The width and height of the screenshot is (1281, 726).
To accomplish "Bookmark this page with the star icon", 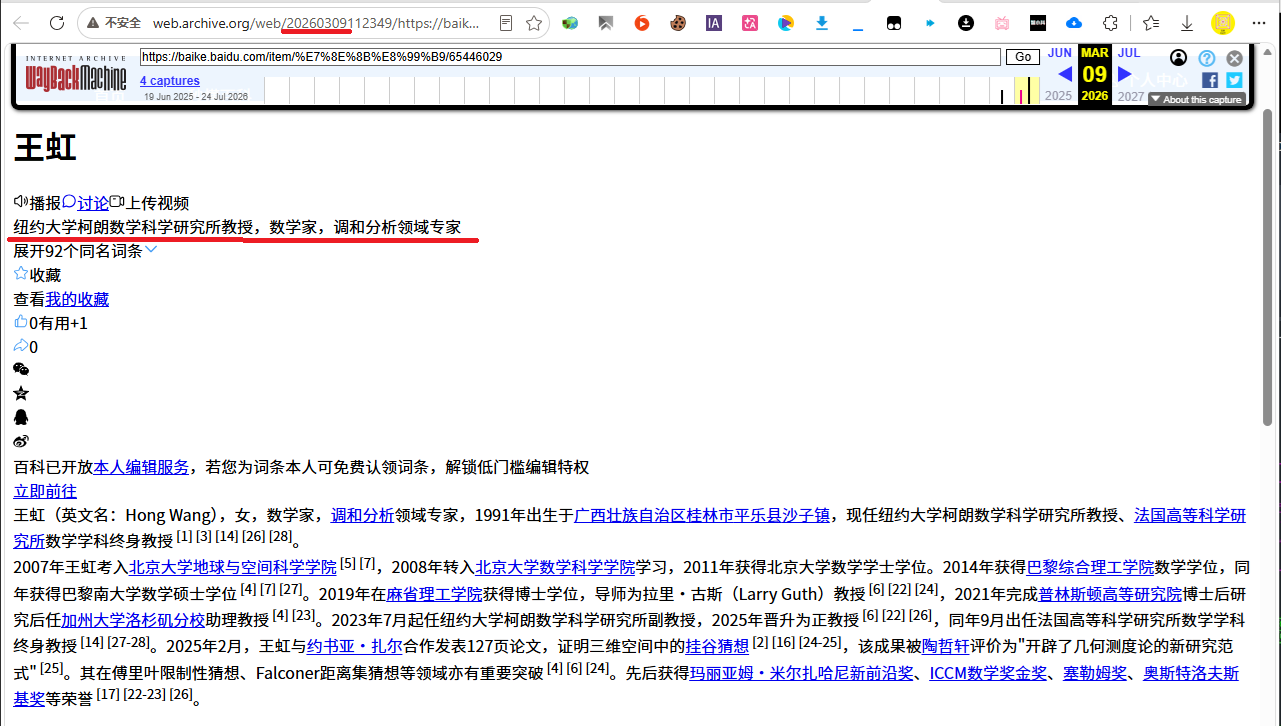I will (535, 22).
